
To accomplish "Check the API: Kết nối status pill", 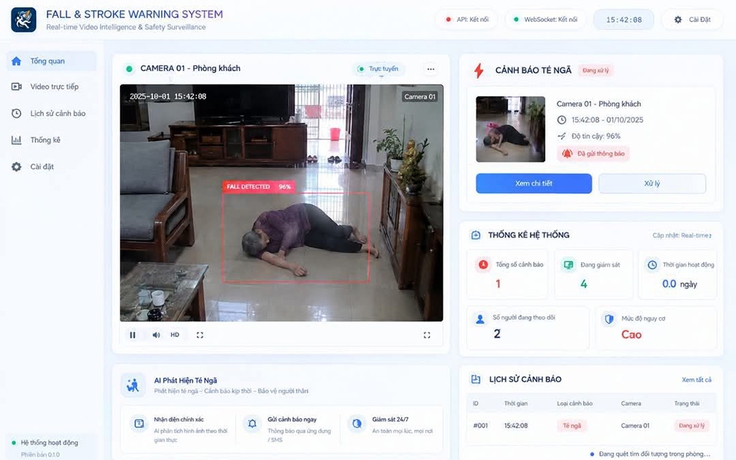I will [467, 20].
